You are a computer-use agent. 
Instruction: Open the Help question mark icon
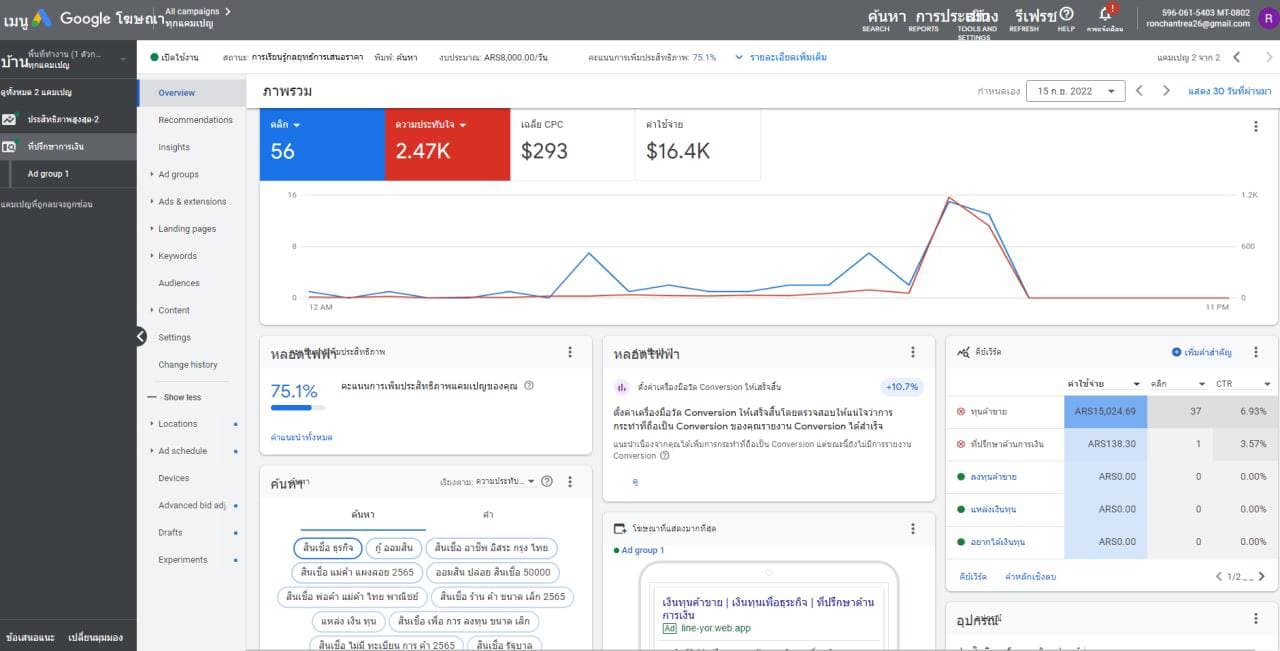pyautogui.click(x=1066, y=14)
